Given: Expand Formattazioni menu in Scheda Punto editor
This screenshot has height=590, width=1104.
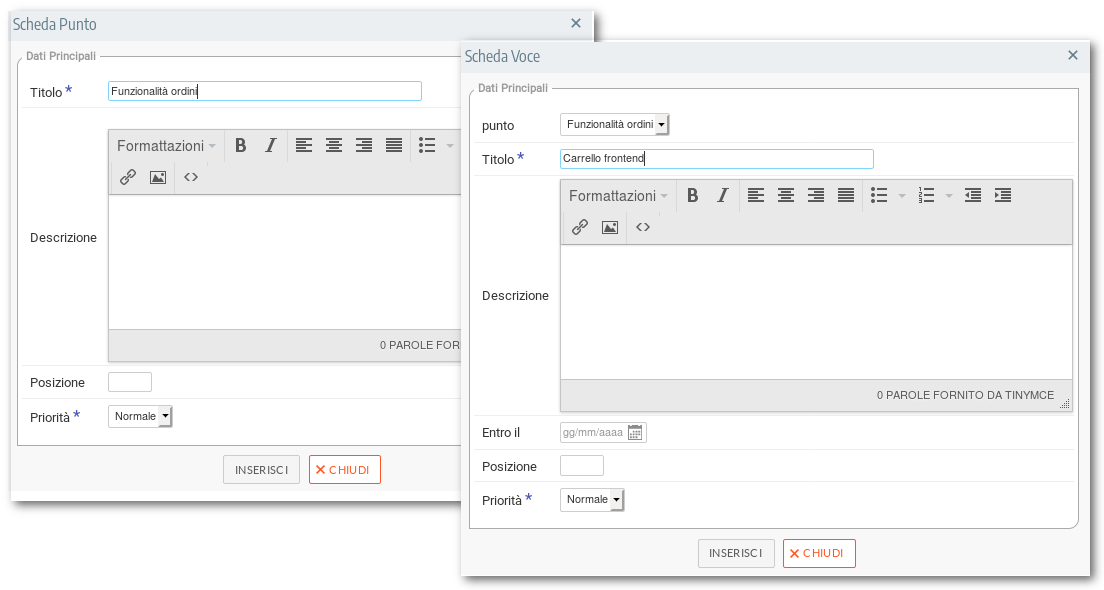Looking at the screenshot, I should tap(166, 146).
